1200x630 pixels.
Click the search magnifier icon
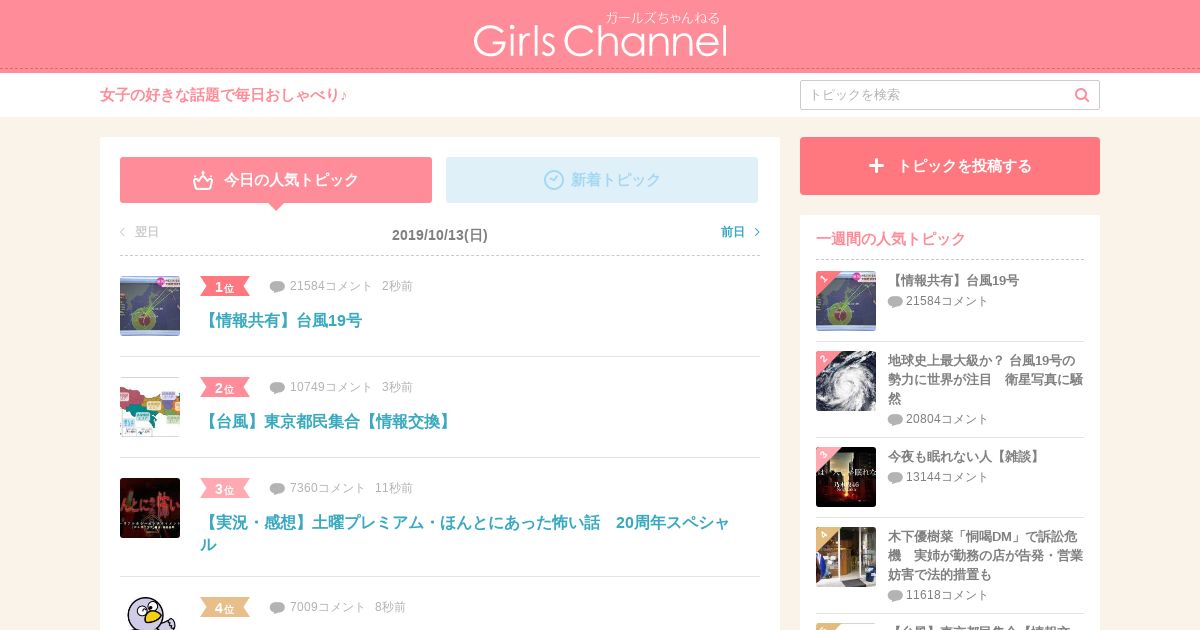tap(1082, 95)
